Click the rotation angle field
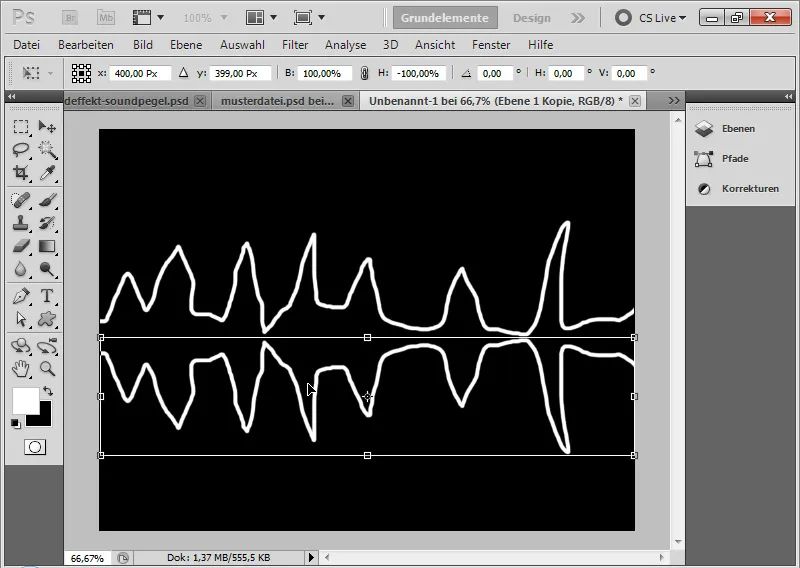 494,73
